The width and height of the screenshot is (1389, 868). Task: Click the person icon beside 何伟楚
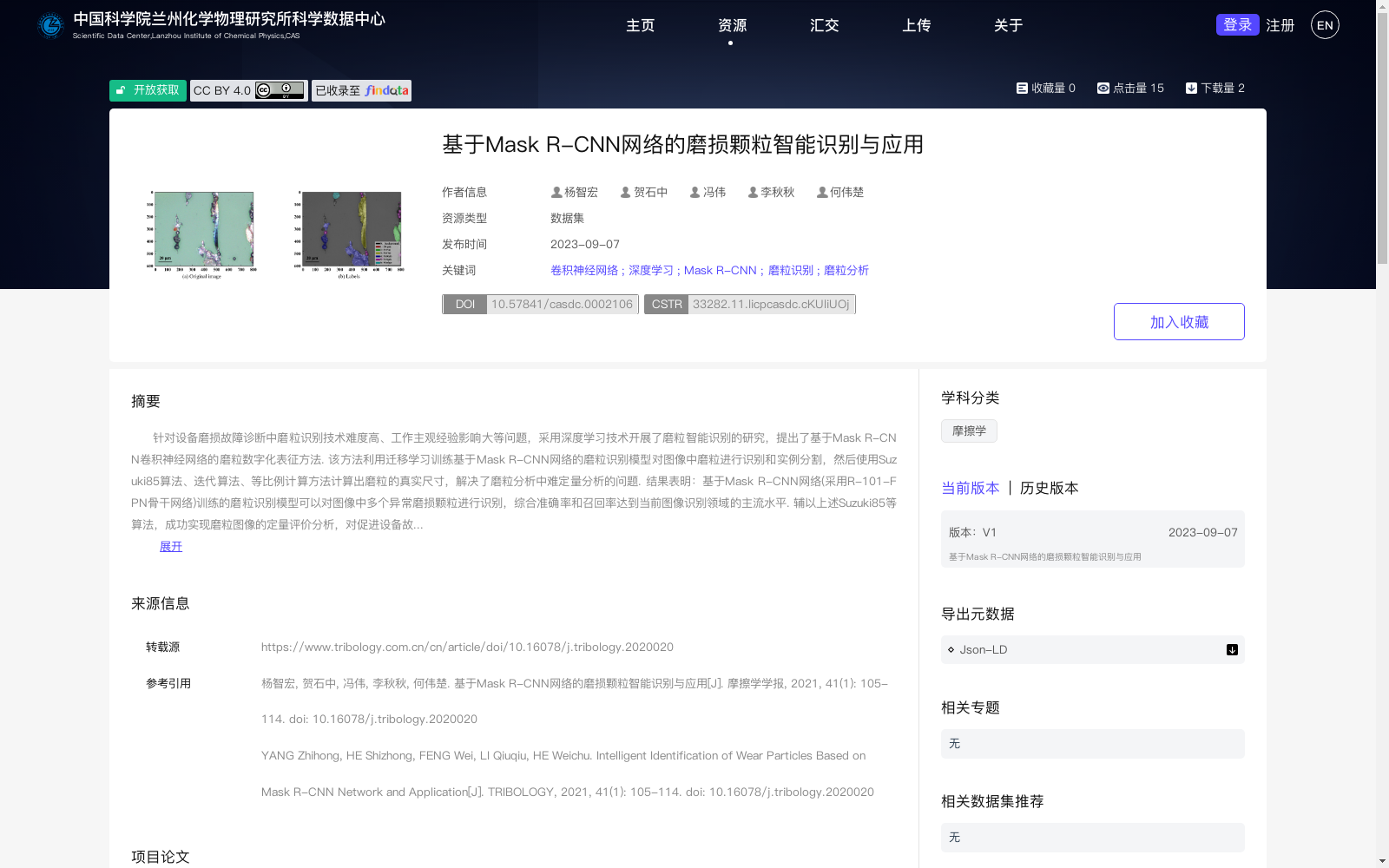[821, 193]
